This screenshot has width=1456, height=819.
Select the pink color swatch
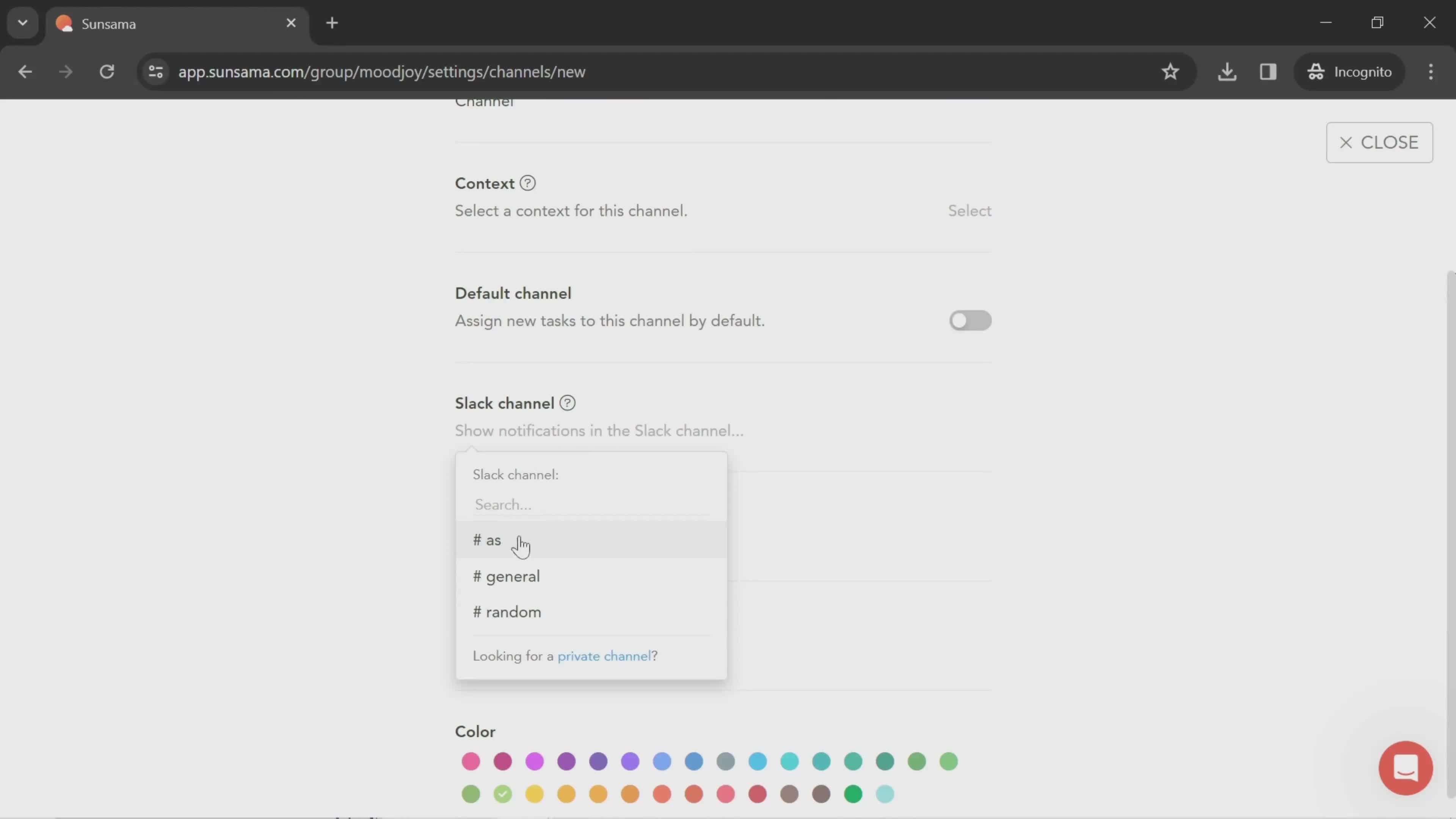(x=471, y=761)
